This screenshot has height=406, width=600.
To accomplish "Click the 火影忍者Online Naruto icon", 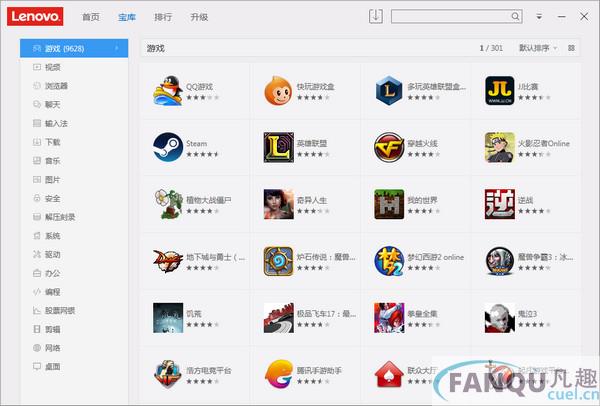I will pyautogui.click(x=499, y=147).
